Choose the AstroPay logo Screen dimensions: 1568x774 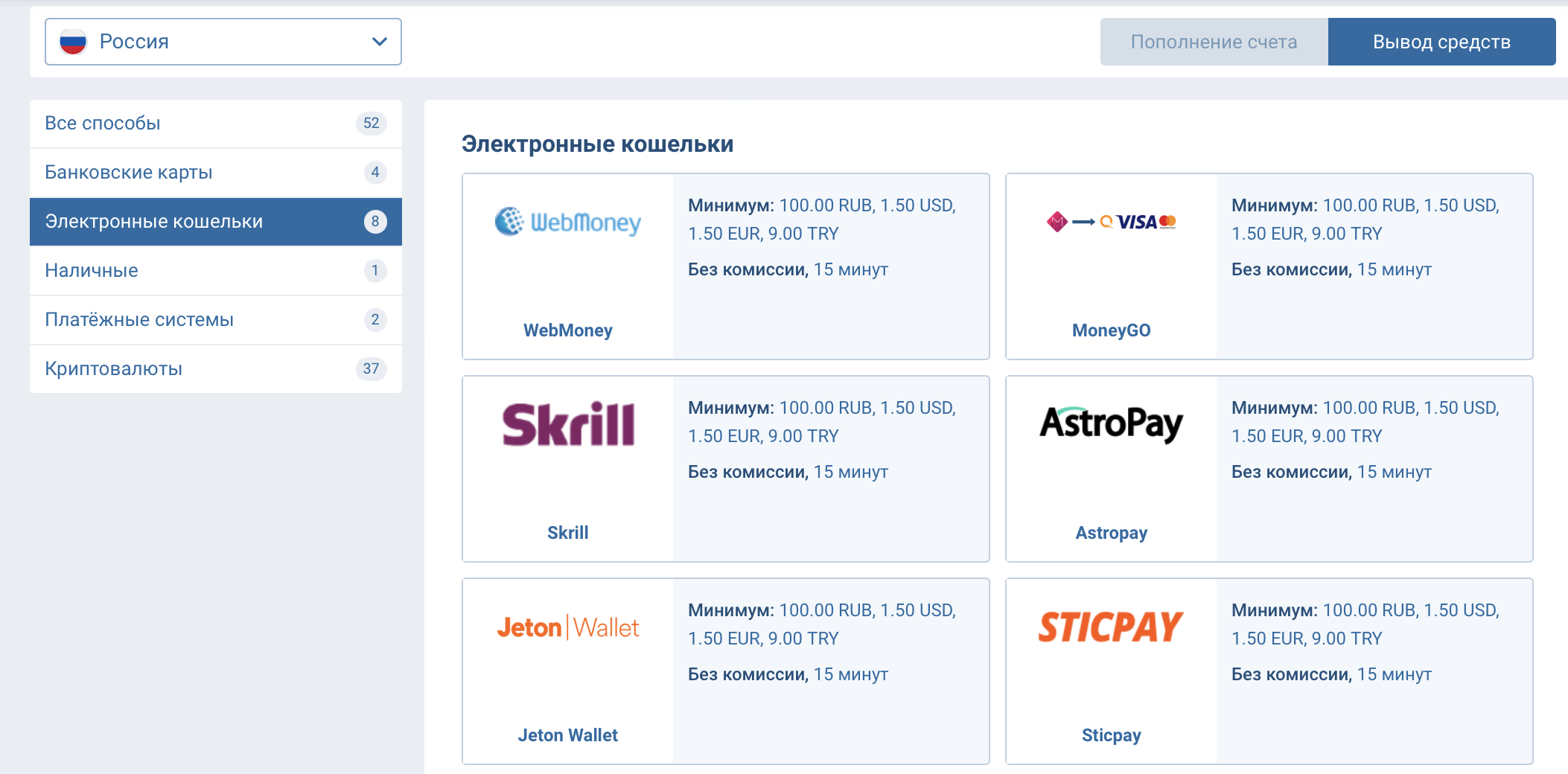coord(1111,424)
